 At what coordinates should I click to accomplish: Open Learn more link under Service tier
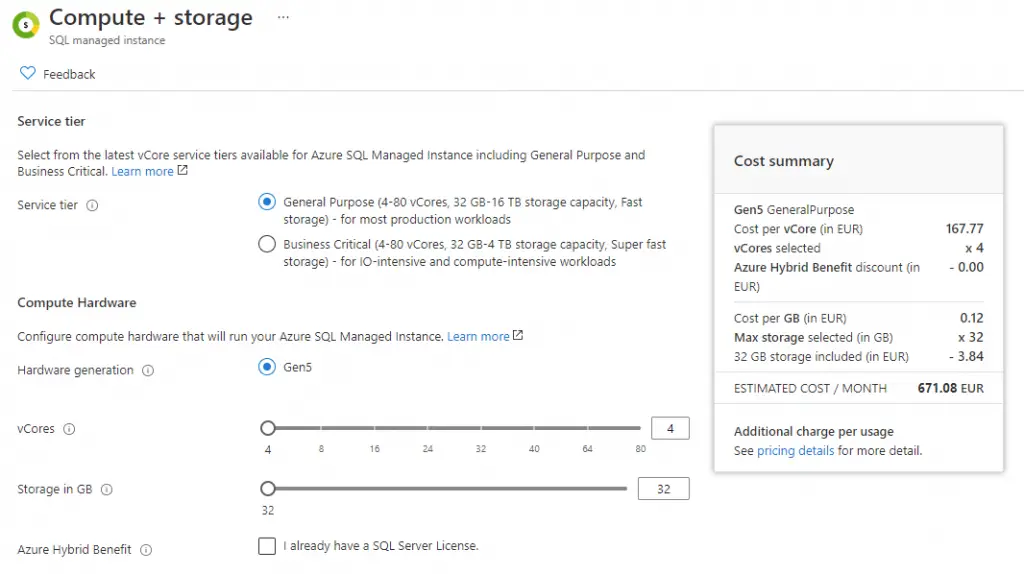(142, 171)
